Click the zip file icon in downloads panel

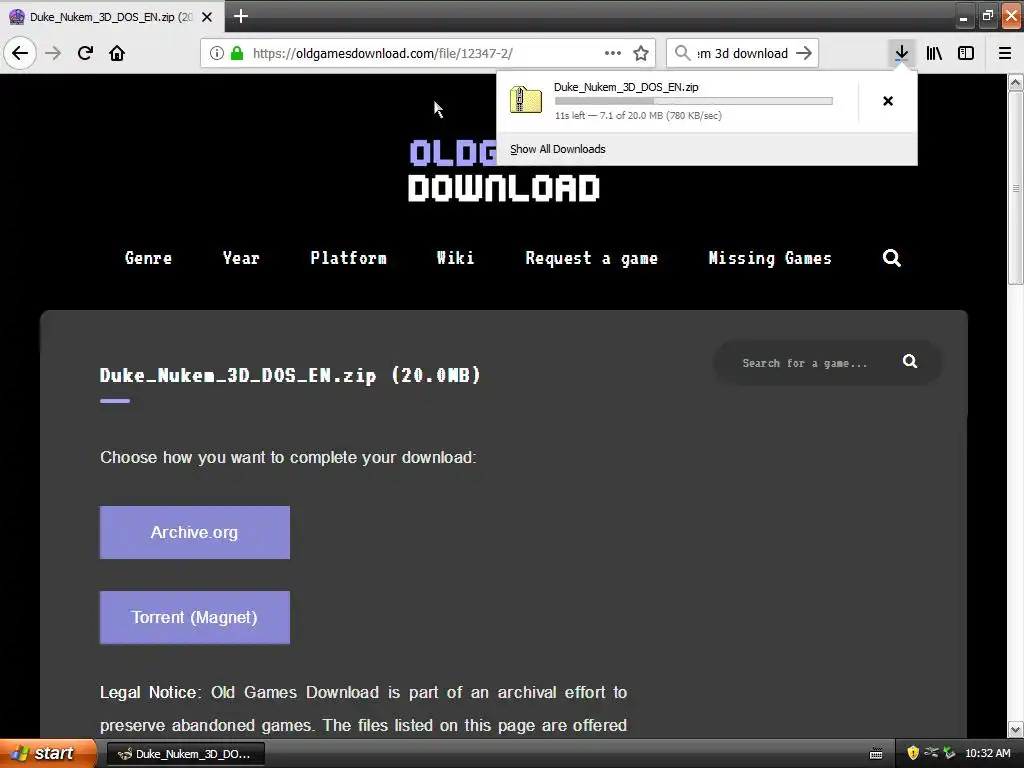526,100
